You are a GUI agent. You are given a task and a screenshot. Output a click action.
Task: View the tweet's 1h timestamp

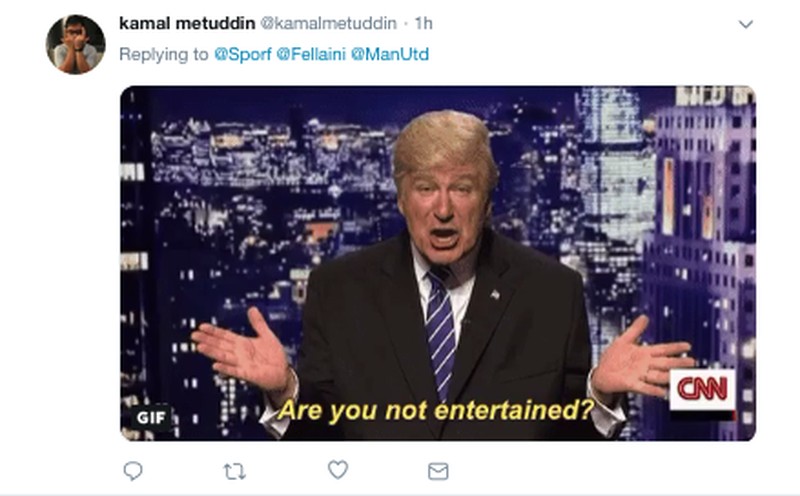point(423,23)
